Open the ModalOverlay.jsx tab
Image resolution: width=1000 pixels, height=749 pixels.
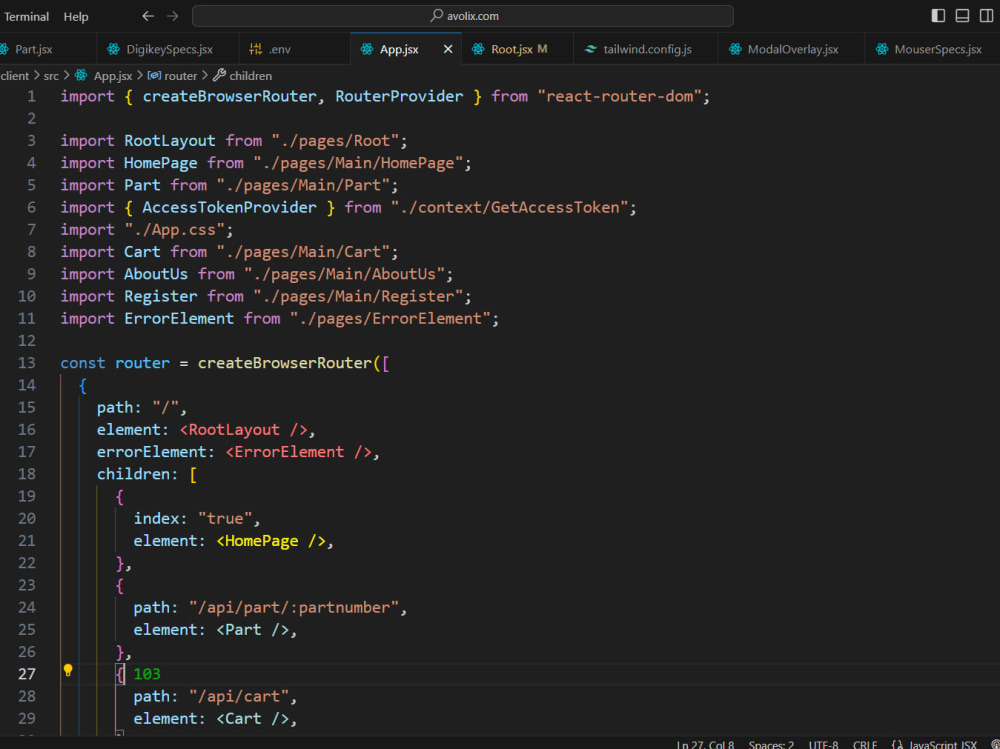coord(793,49)
